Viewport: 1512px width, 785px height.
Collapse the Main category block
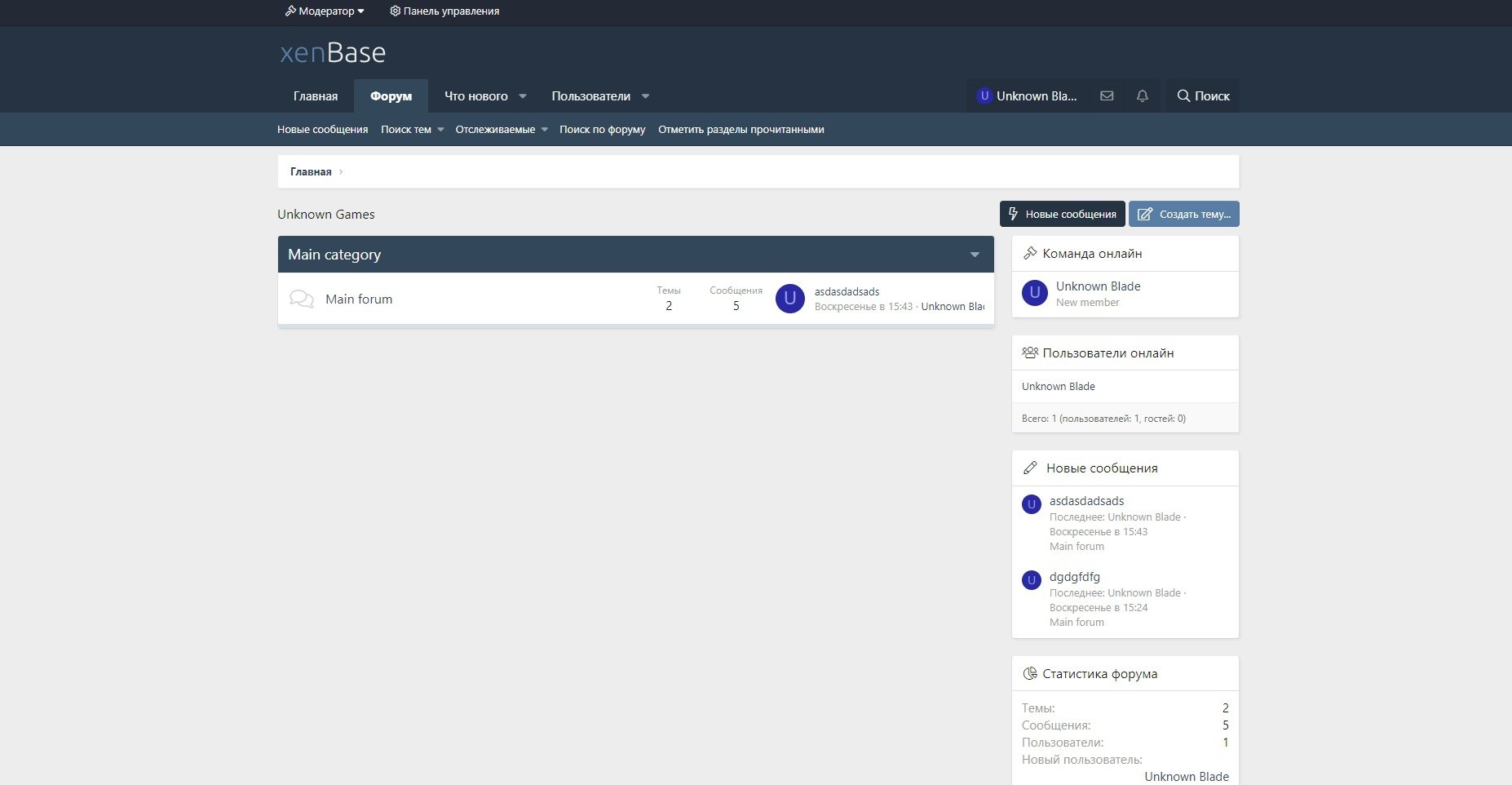click(x=975, y=255)
